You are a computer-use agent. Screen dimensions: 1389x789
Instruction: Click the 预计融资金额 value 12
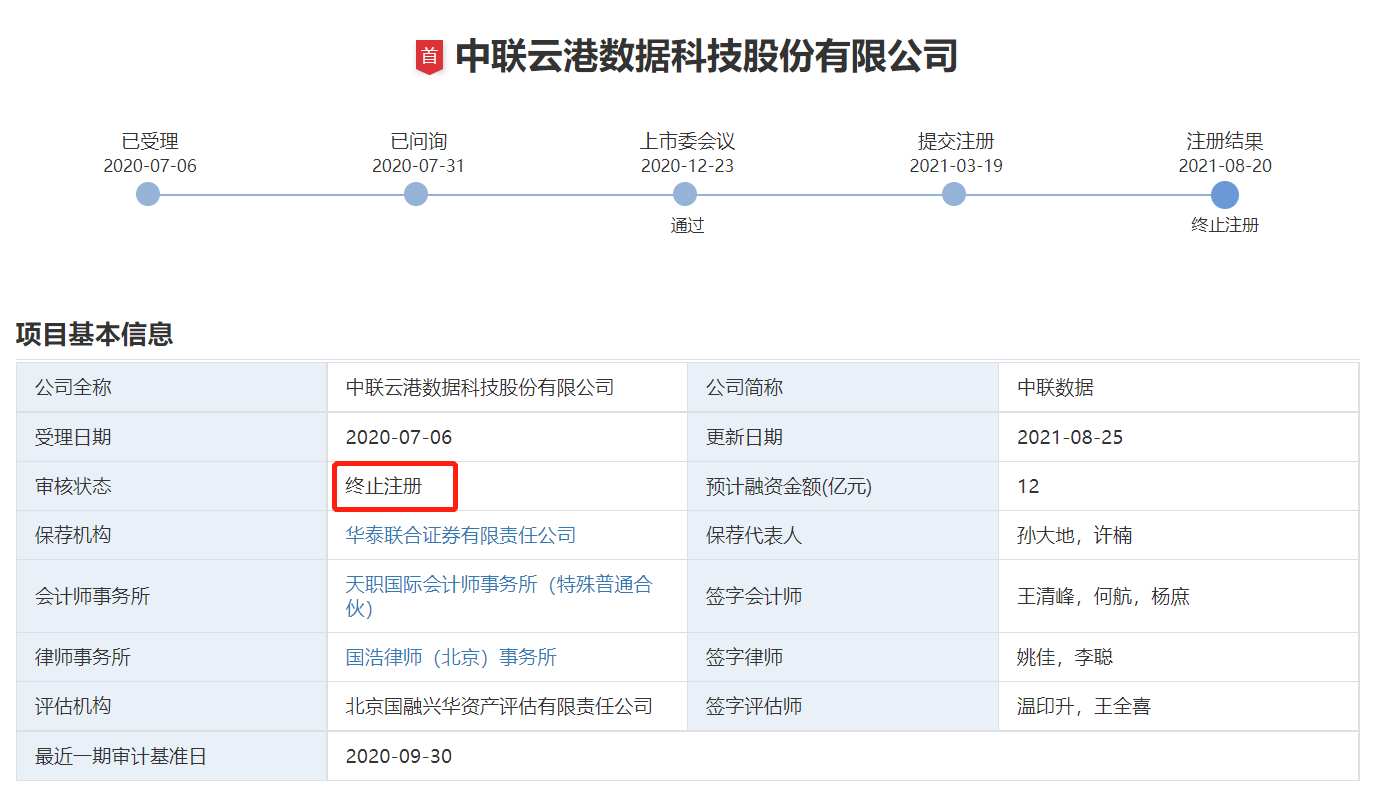click(1028, 487)
